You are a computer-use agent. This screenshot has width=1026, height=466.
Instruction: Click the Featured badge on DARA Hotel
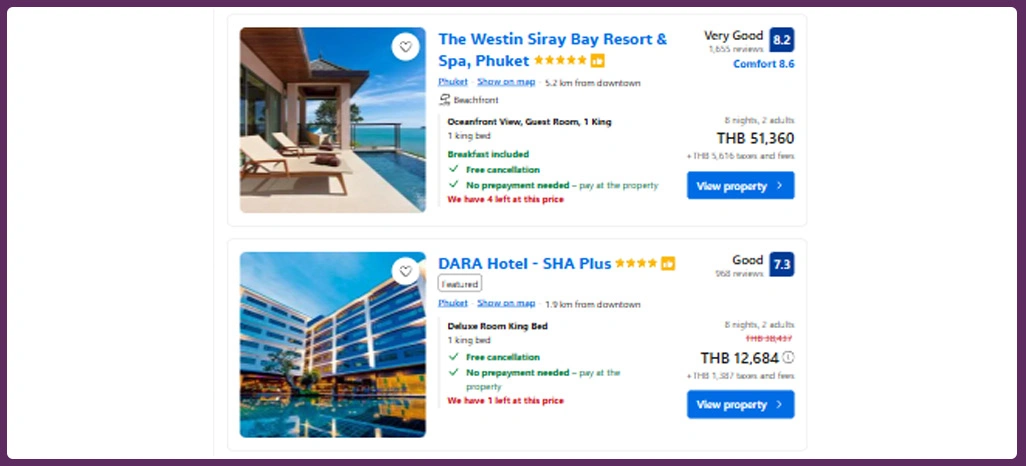coord(459,284)
